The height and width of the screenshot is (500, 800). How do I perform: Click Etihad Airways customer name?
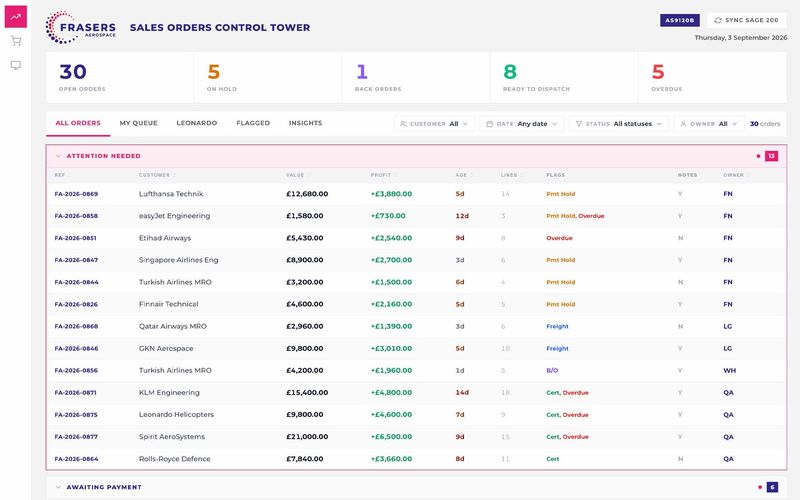(x=165, y=238)
